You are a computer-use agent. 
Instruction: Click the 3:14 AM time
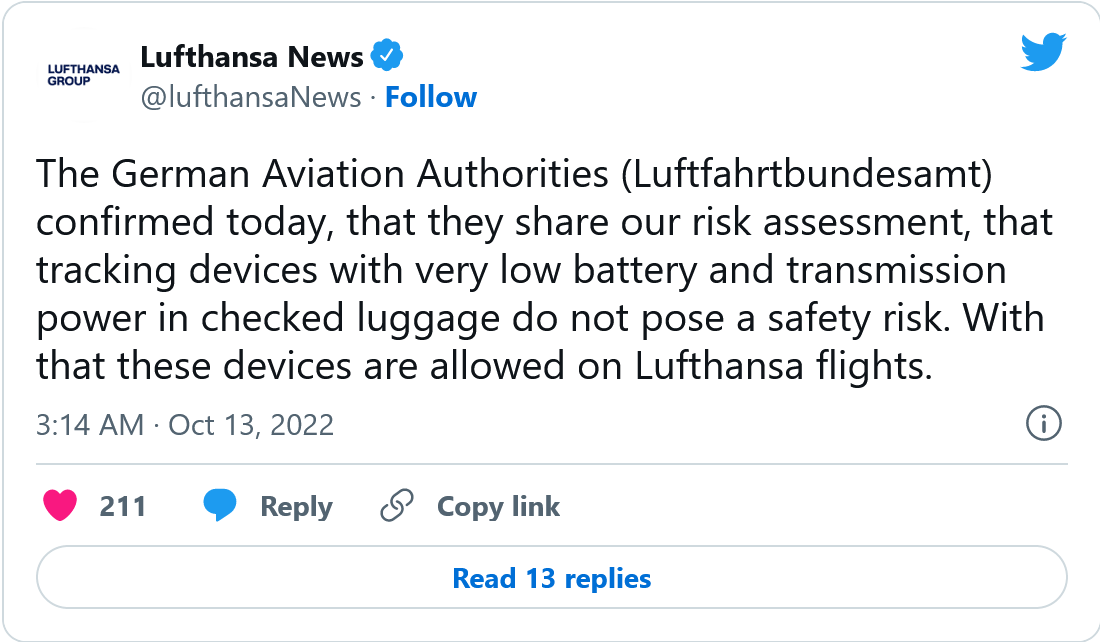point(90,425)
